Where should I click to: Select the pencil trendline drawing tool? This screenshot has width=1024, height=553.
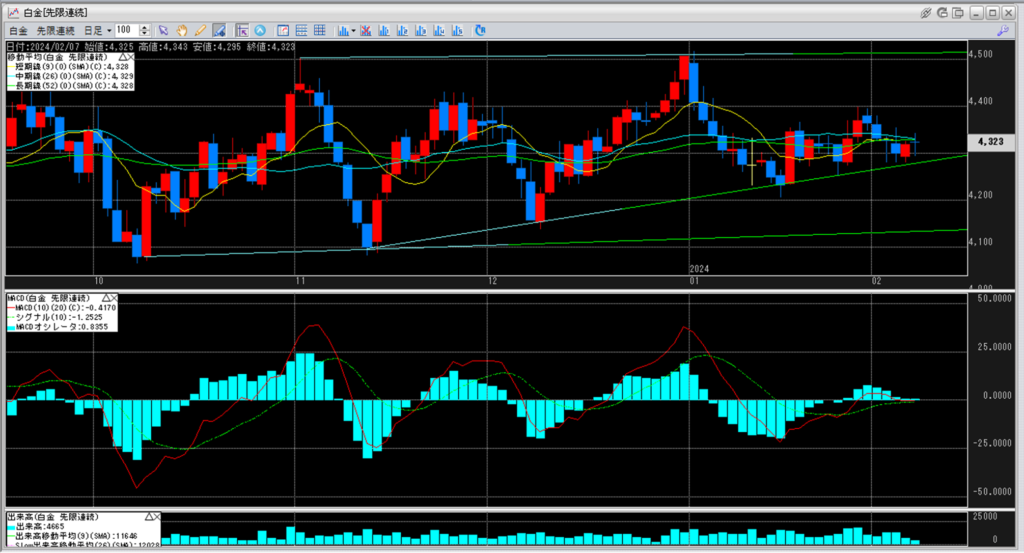[200, 31]
